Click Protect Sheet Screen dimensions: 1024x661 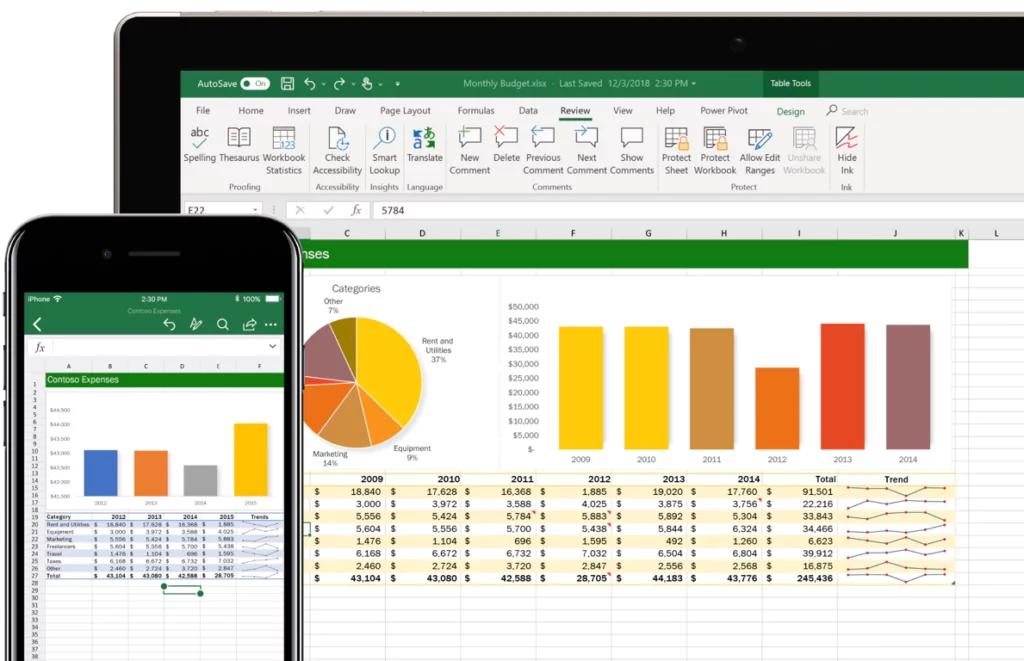coord(676,151)
